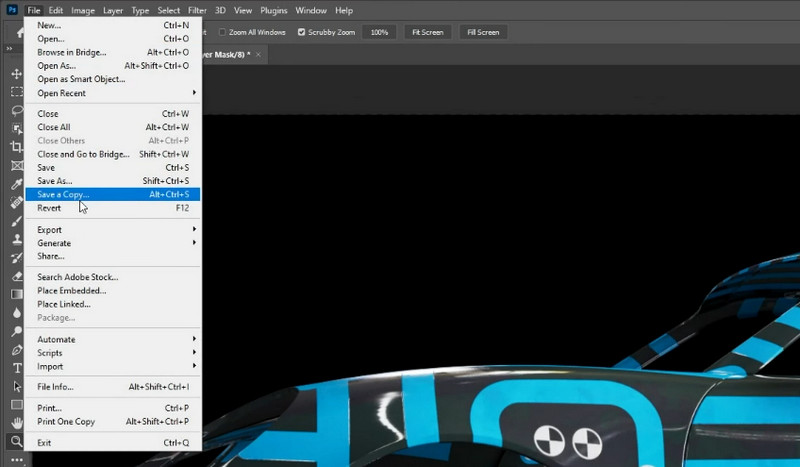Choose Open as Smart Object... entry

pos(113,79)
